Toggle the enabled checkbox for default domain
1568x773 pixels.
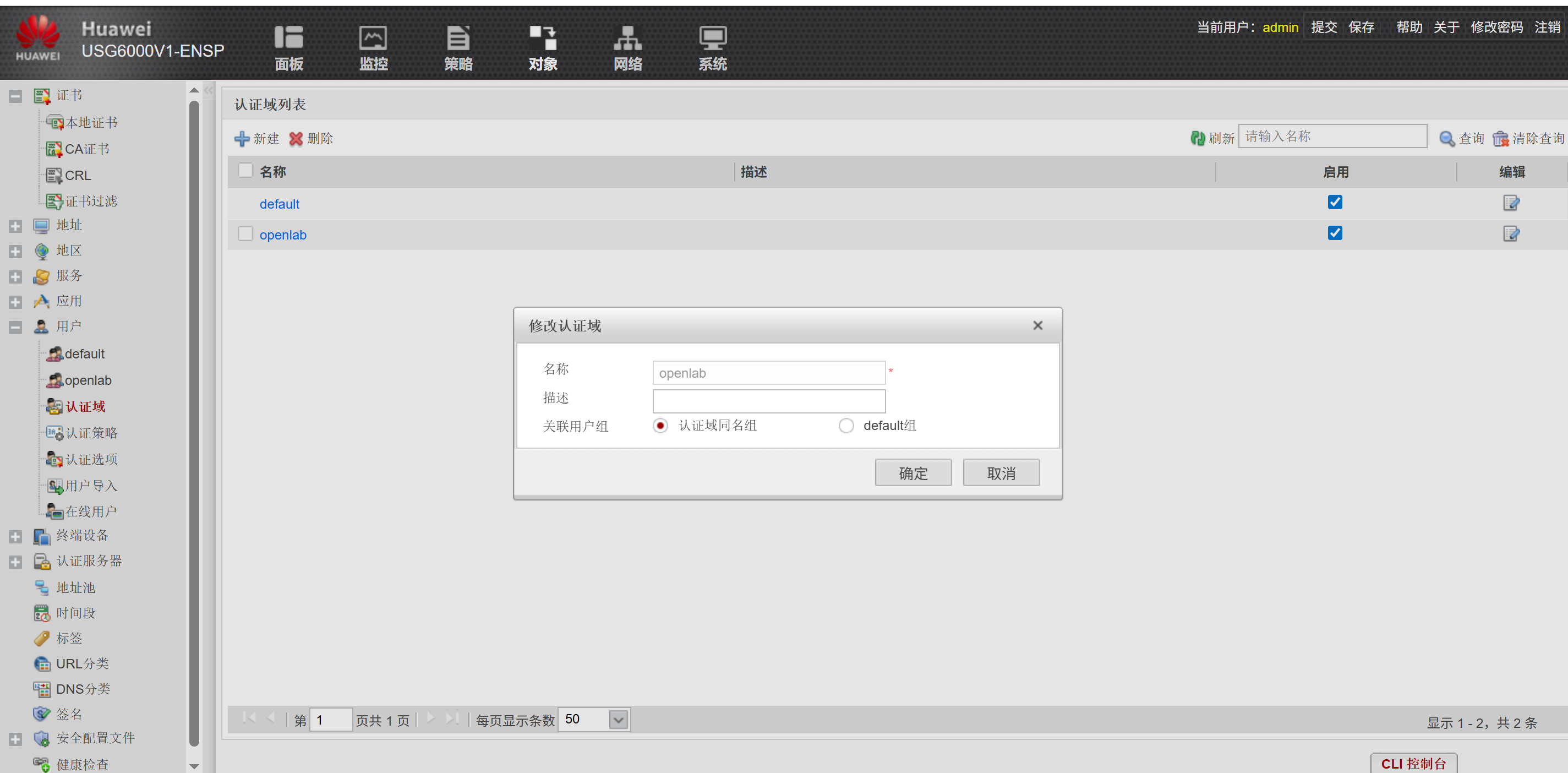point(1334,202)
